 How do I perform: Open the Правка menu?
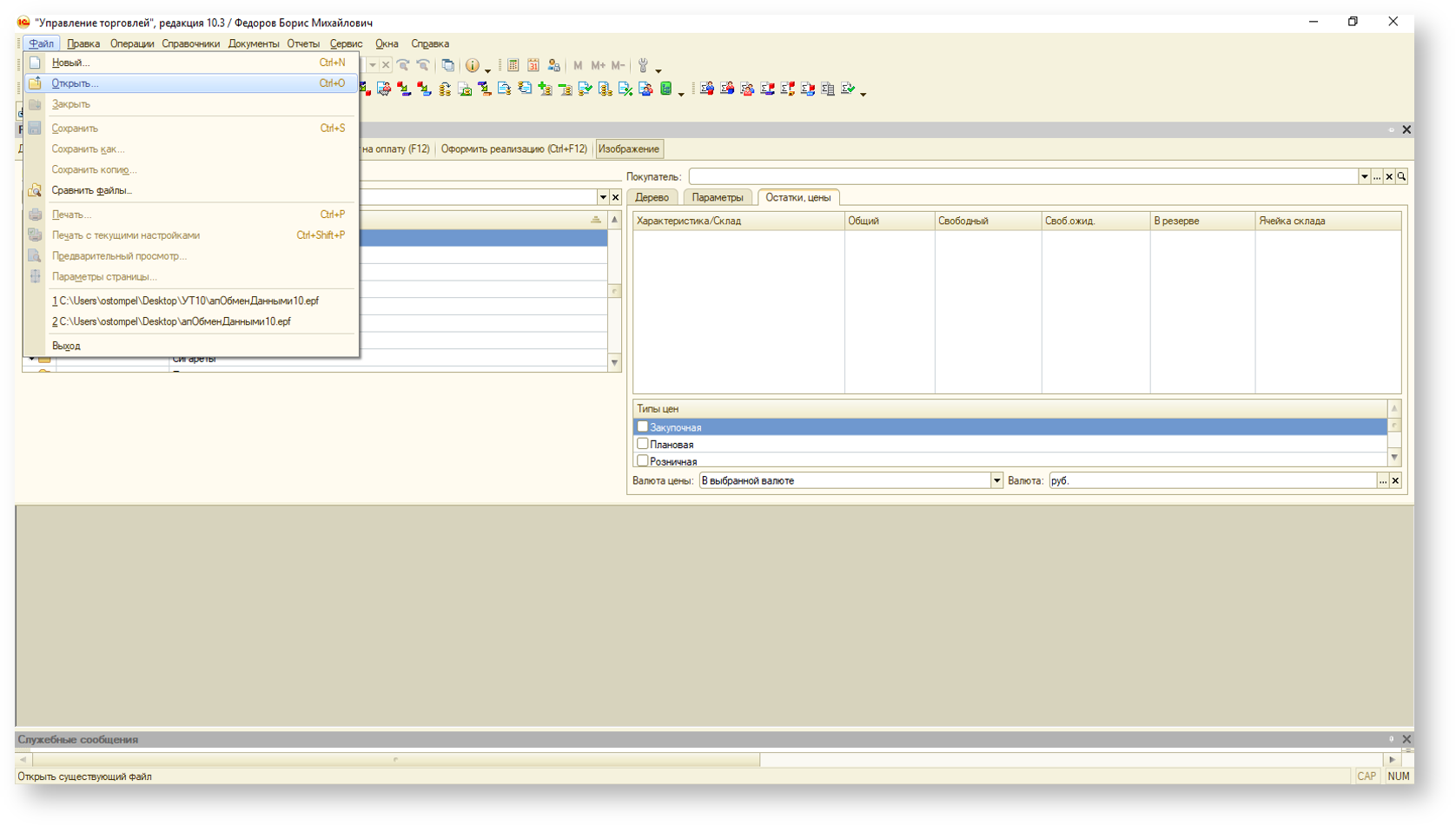point(83,43)
